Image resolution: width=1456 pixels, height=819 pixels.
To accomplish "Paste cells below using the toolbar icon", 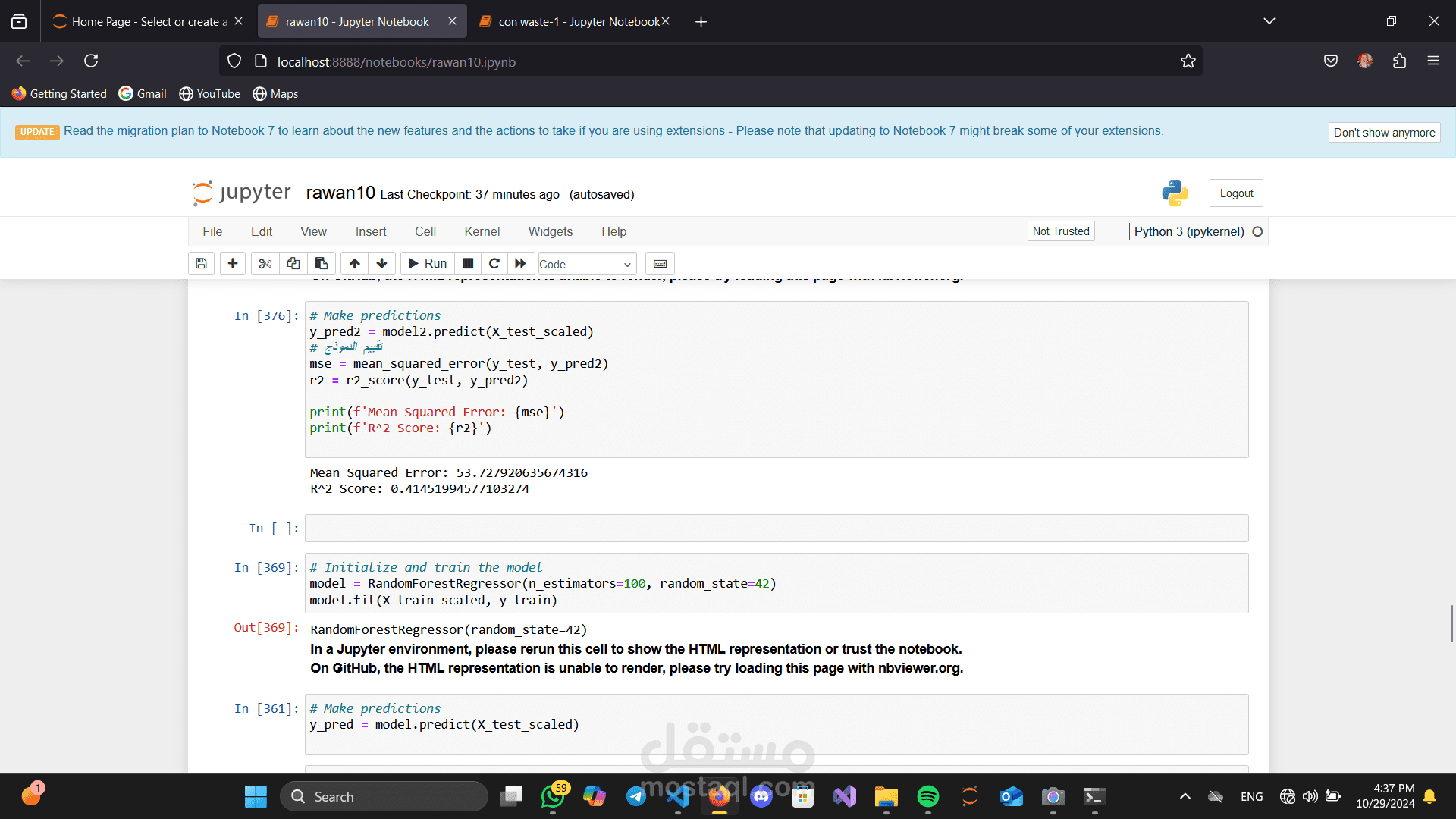I will click(x=322, y=263).
